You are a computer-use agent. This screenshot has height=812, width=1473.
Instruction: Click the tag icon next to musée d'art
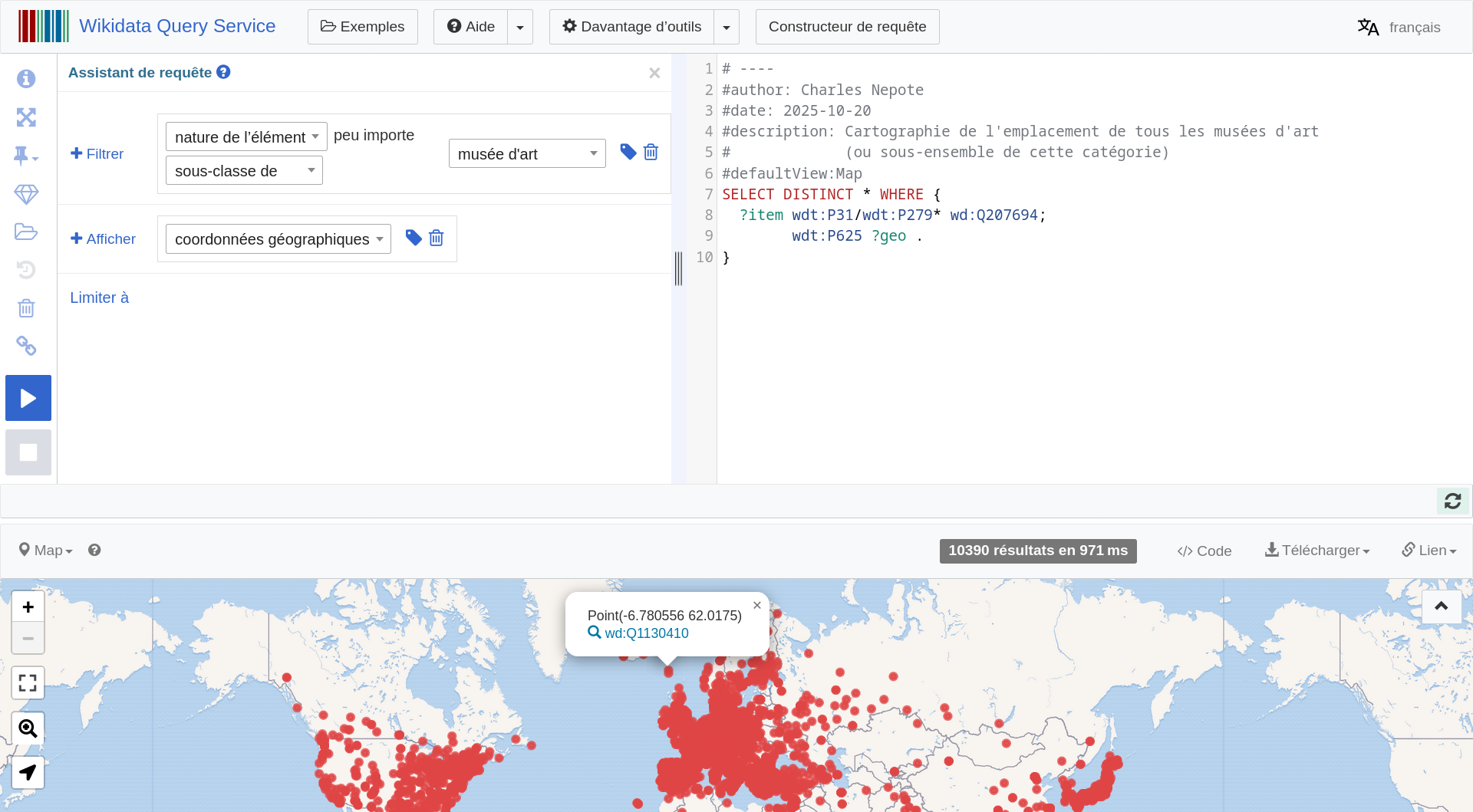tap(628, 152)
